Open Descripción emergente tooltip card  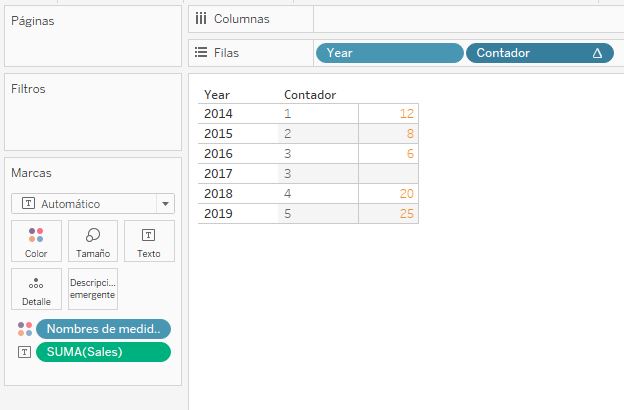[93, 289]
